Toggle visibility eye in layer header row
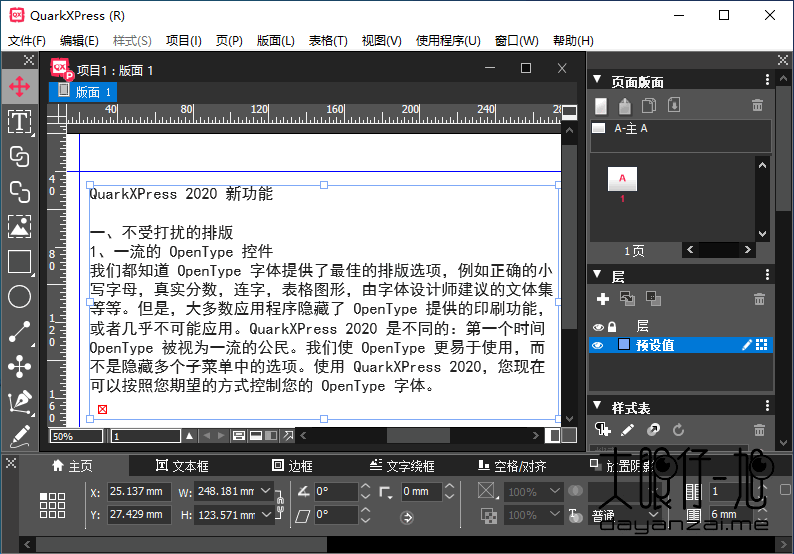This screenshot has height=554, width=794. (598, 327)
